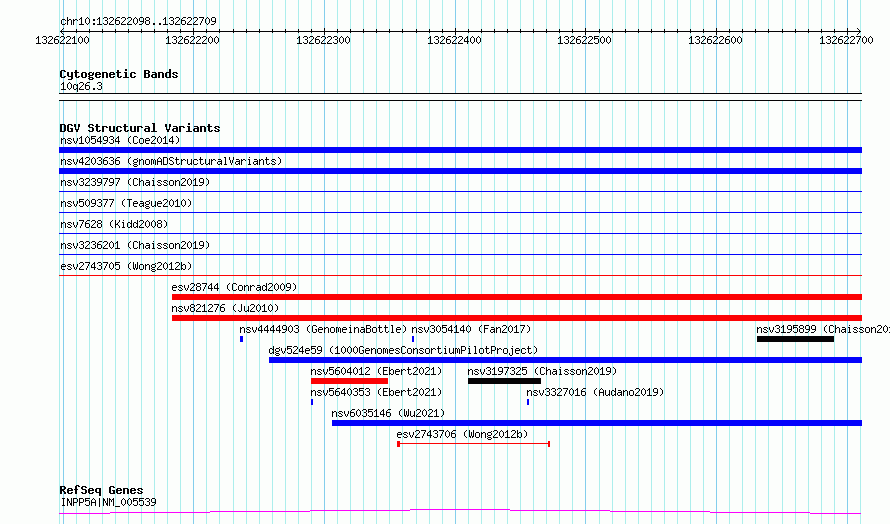Select the red nsv5604012 variant bar
Image resolution: width=890 pixels, height=524 pixels.
pyautogui.click(x=349, y=381)
